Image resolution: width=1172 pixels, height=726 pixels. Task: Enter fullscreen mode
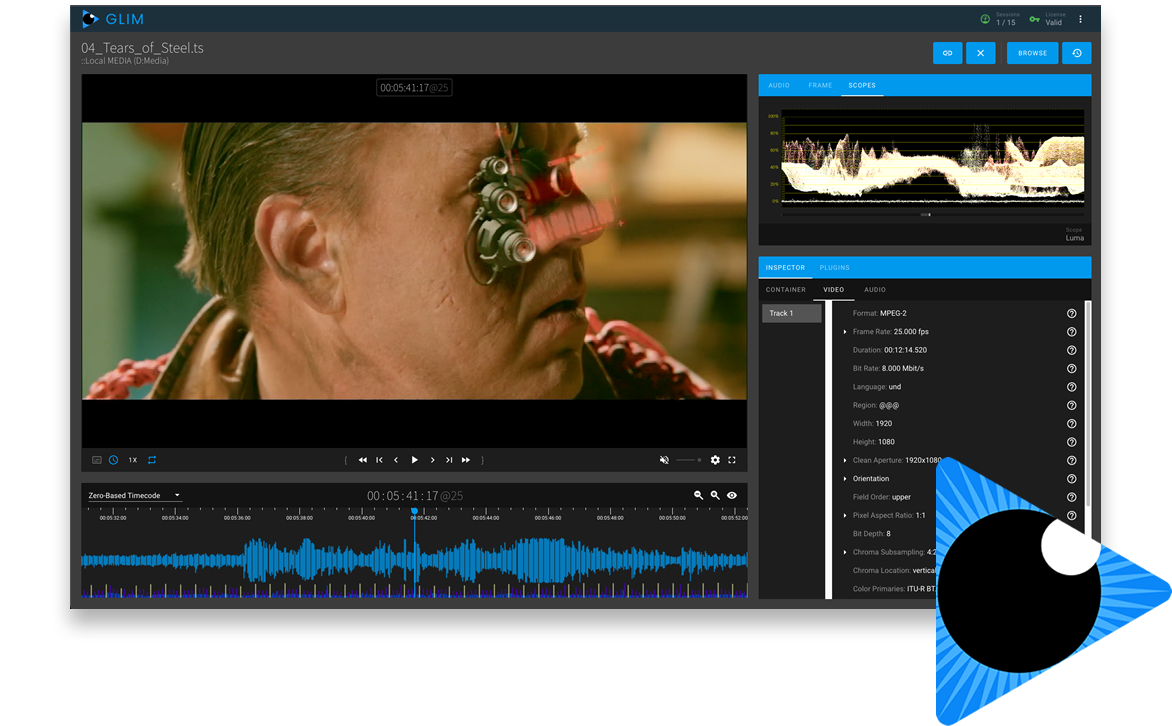click(x=732, y=460)
